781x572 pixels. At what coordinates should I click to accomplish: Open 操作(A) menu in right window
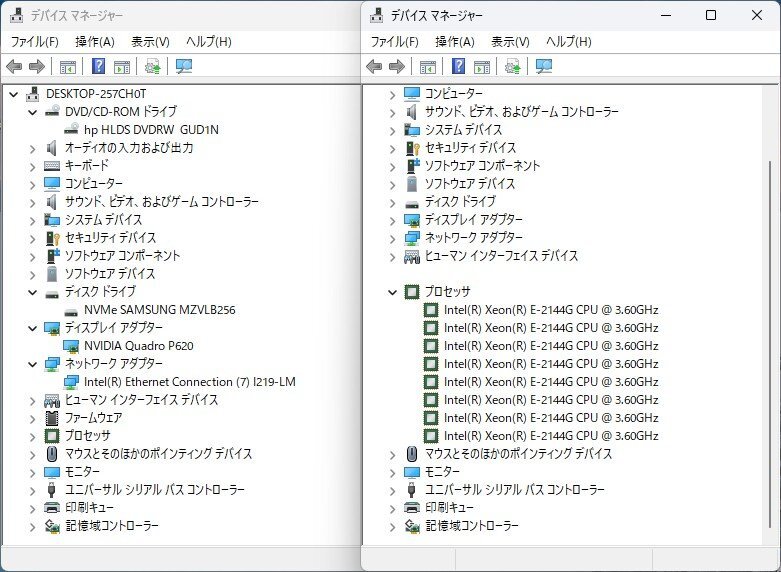coord(455,41)
